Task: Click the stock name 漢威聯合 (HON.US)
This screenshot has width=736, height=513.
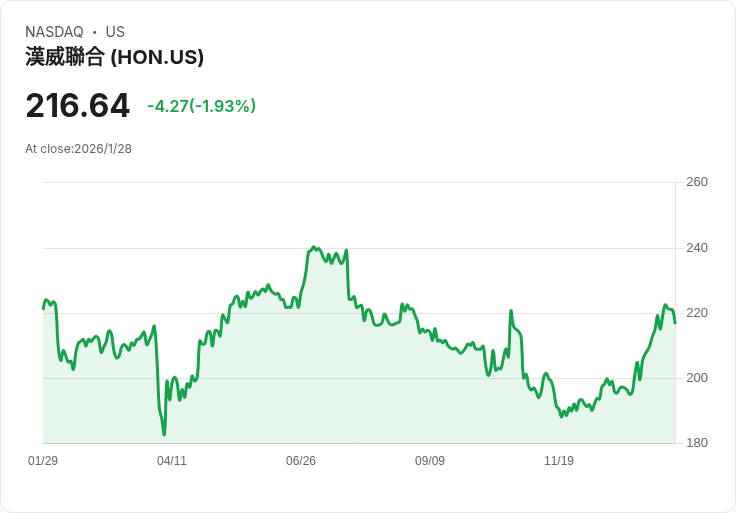Action: [115, 57]
